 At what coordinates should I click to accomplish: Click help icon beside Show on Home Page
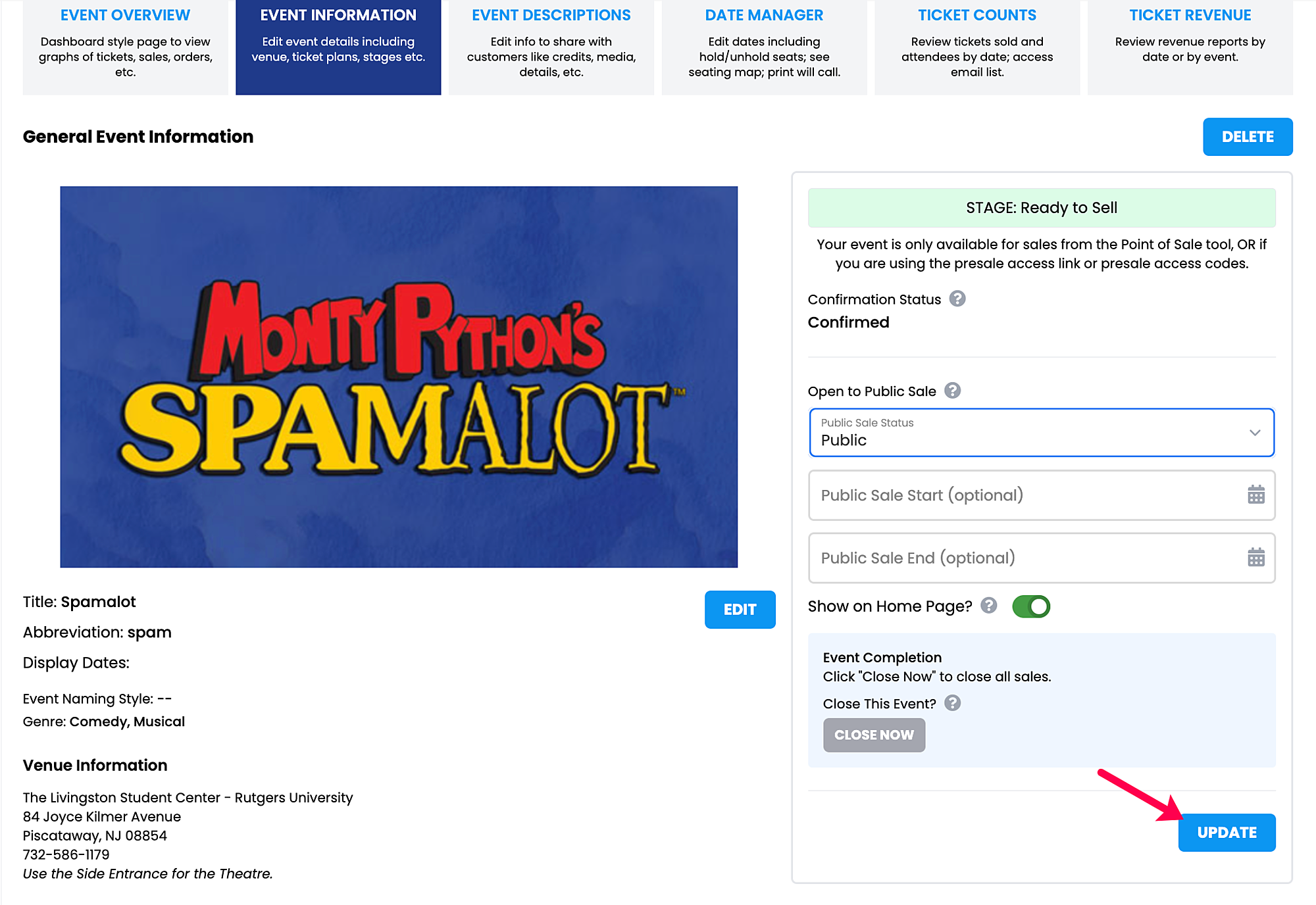tap(988, 605)
